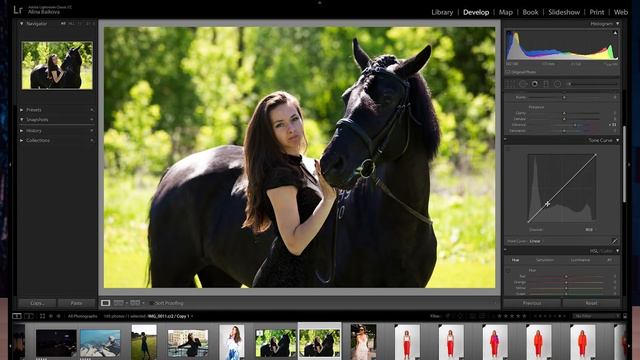Open second monitor window icon
Viewport: 640px width, 360px height.
click(x=29, y=316)
